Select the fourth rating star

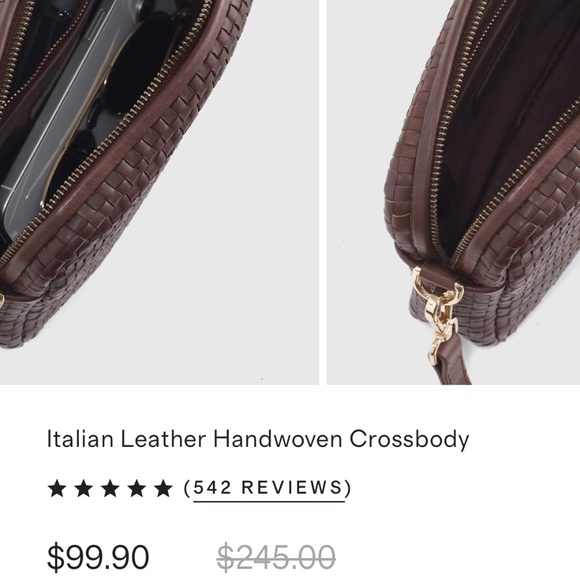(x=137, y=488)
